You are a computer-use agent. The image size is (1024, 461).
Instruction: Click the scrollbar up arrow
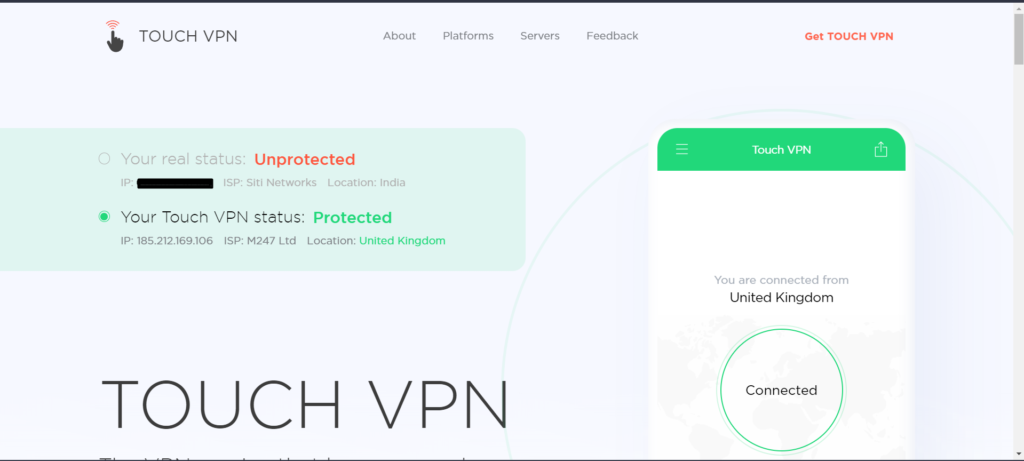point(1017,8)
